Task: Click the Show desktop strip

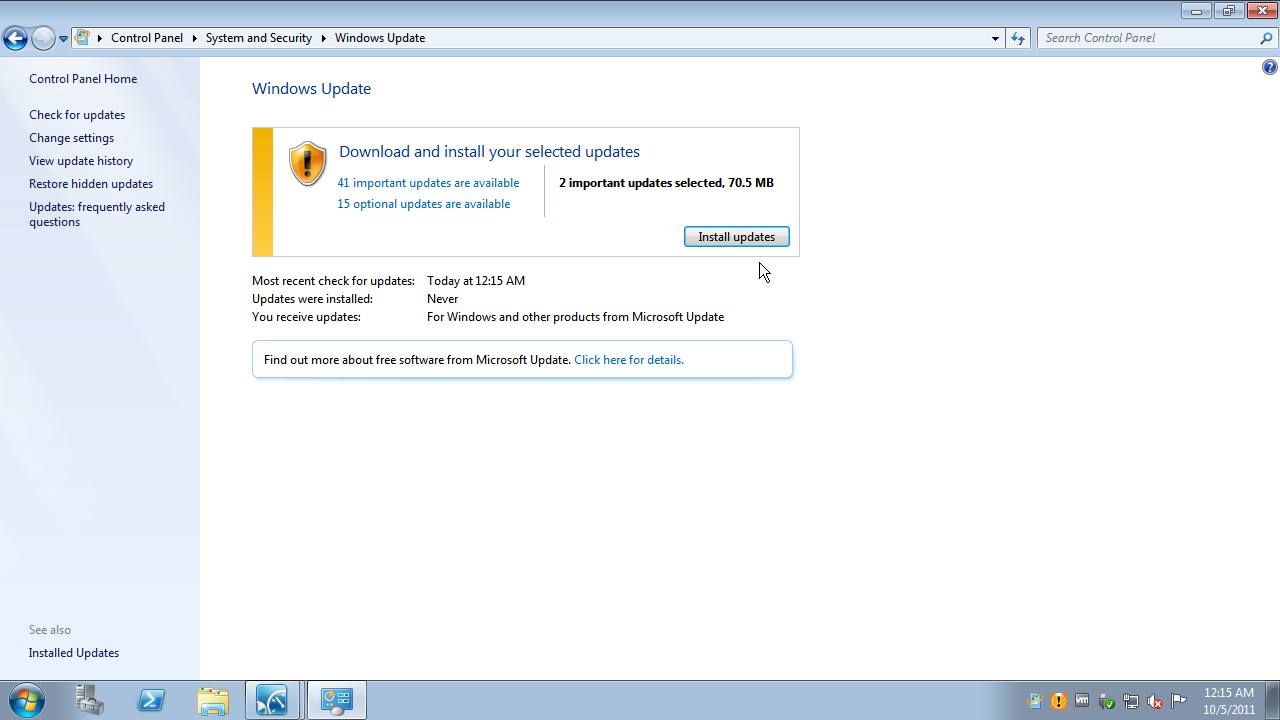Action: (1272, 700)
